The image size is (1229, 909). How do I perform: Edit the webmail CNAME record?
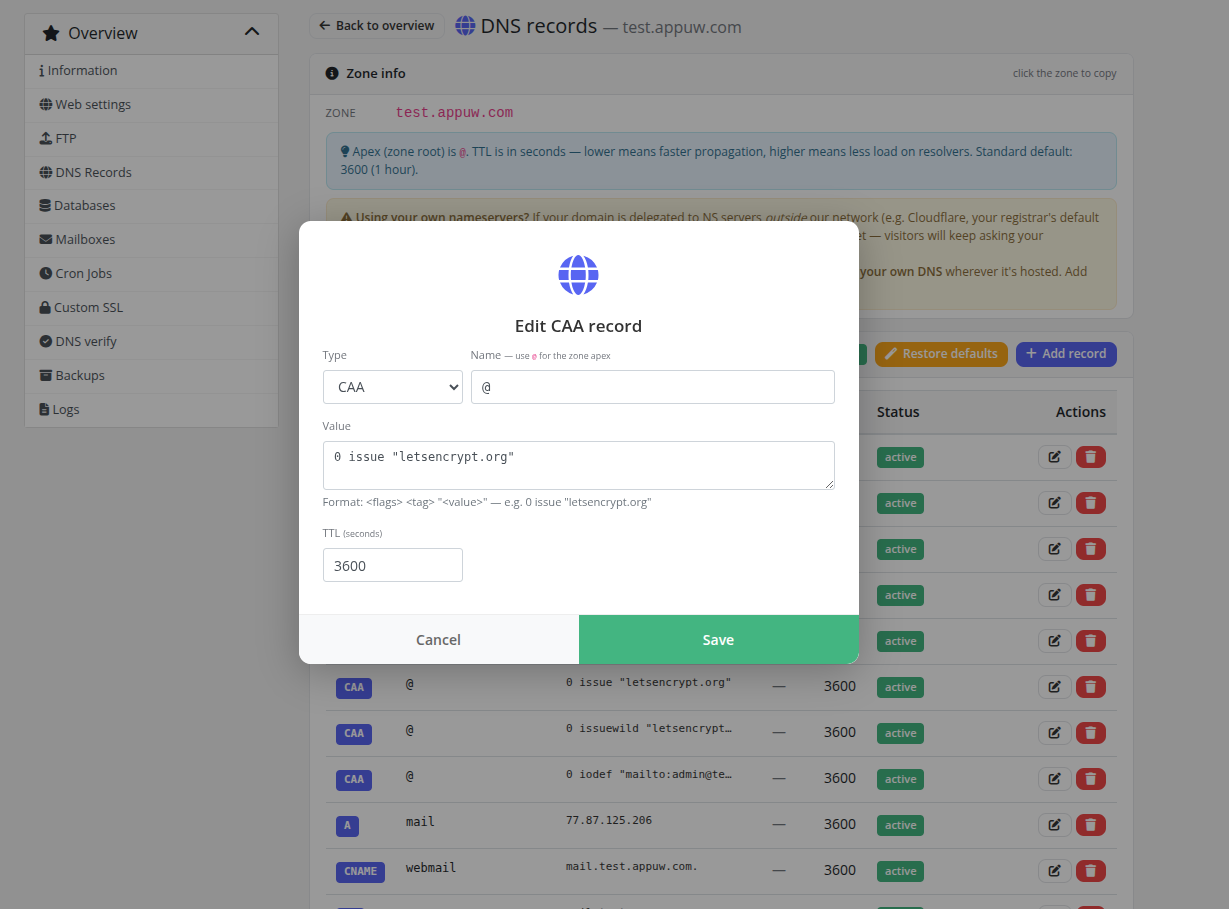pyautogui.click(x=1054, y=871)
